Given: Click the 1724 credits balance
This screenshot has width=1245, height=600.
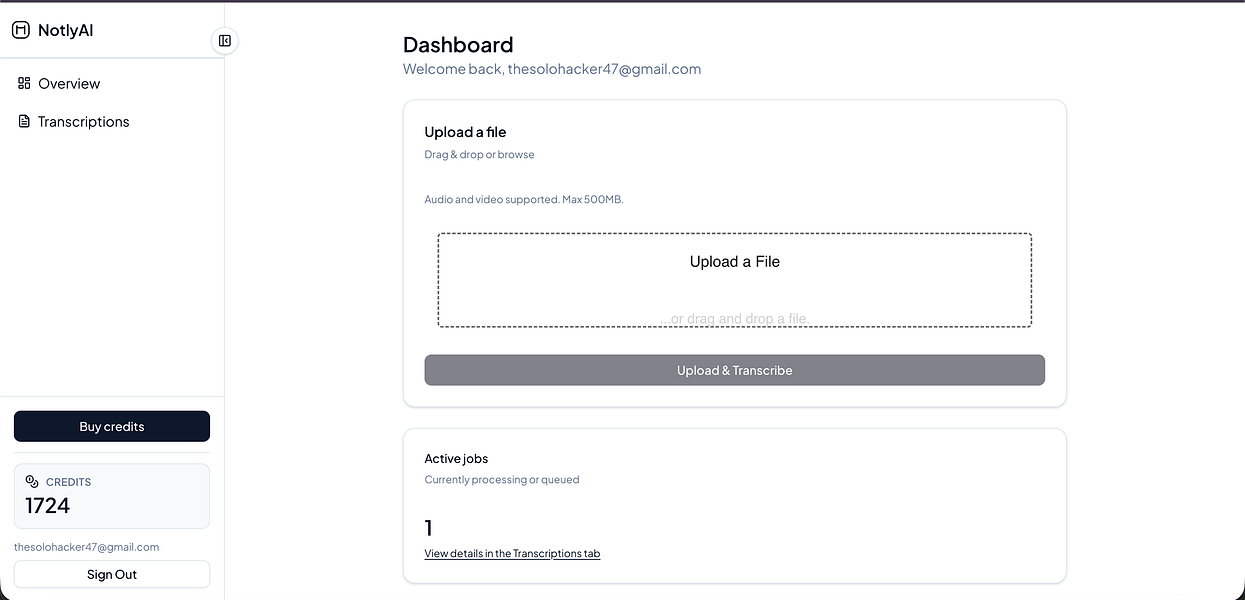Looking at the screenshot, I should pos(48,506).
